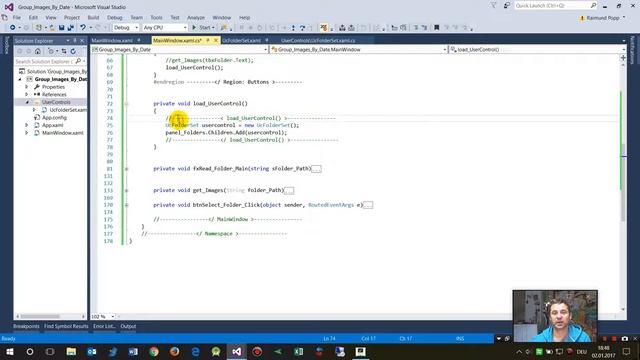Pin the Solution Explorer panel
Screen dimensions: 640x360
click(x=75, y=41)
